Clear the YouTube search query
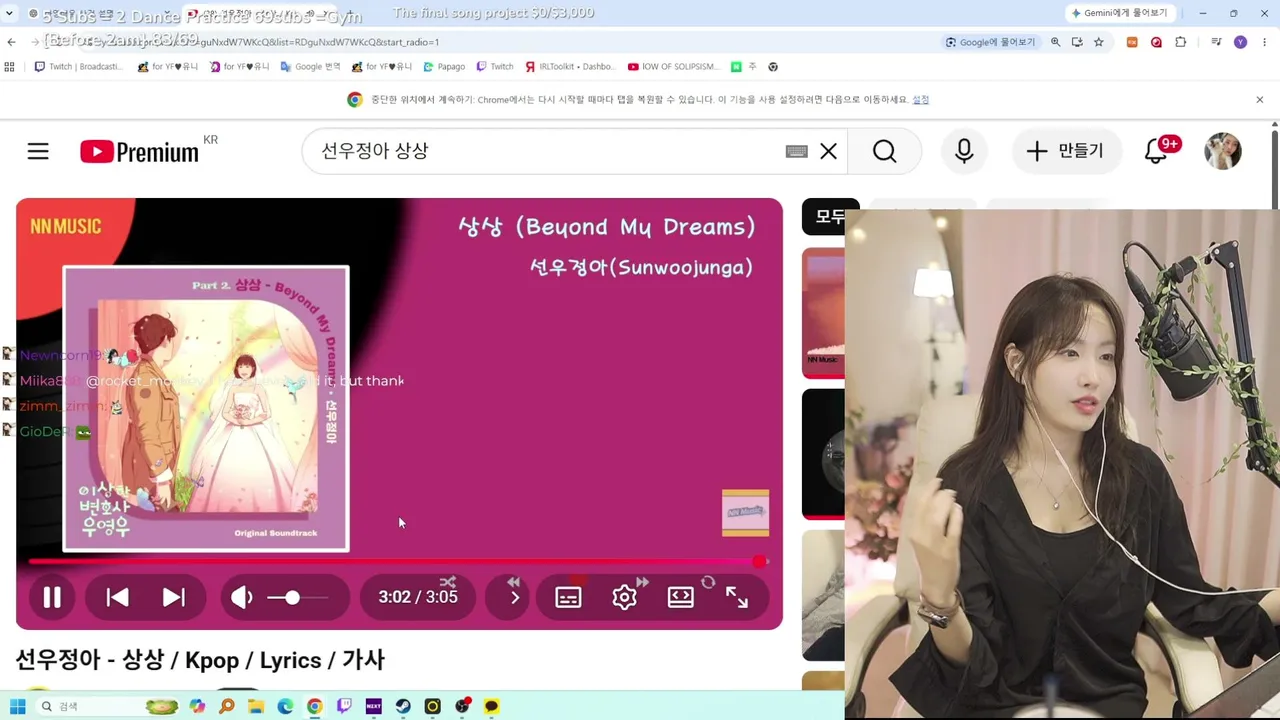Screen dimensions: 1280x720 coord(829,151)
